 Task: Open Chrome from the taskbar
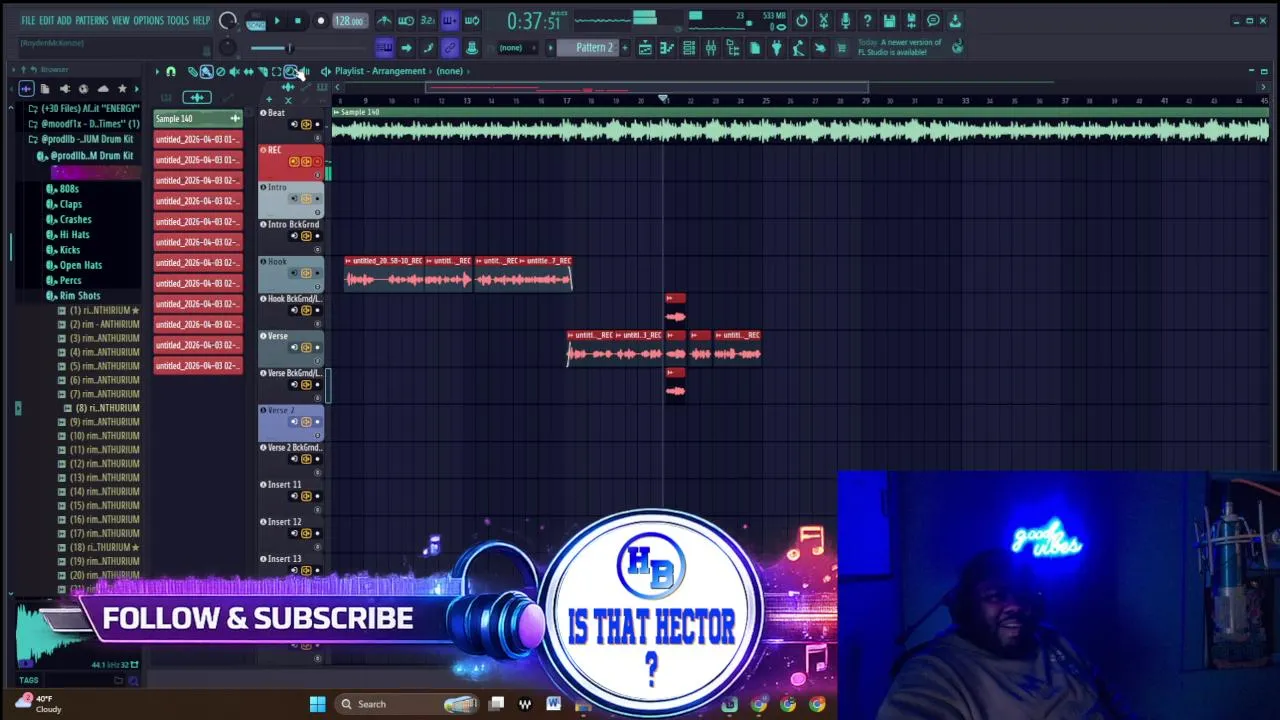[818, 704]
